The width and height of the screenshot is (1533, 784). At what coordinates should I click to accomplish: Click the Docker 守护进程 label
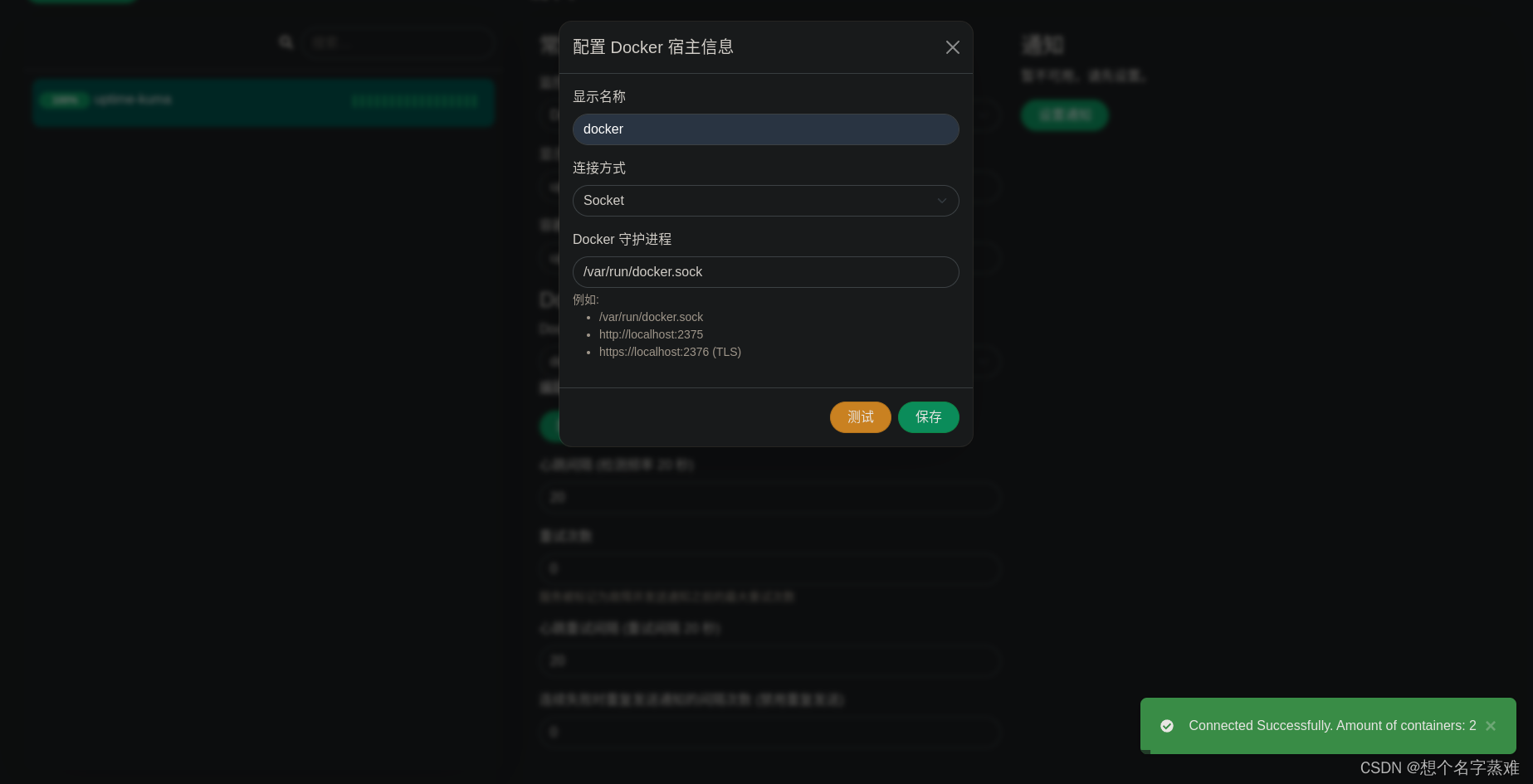pos(622,239)
